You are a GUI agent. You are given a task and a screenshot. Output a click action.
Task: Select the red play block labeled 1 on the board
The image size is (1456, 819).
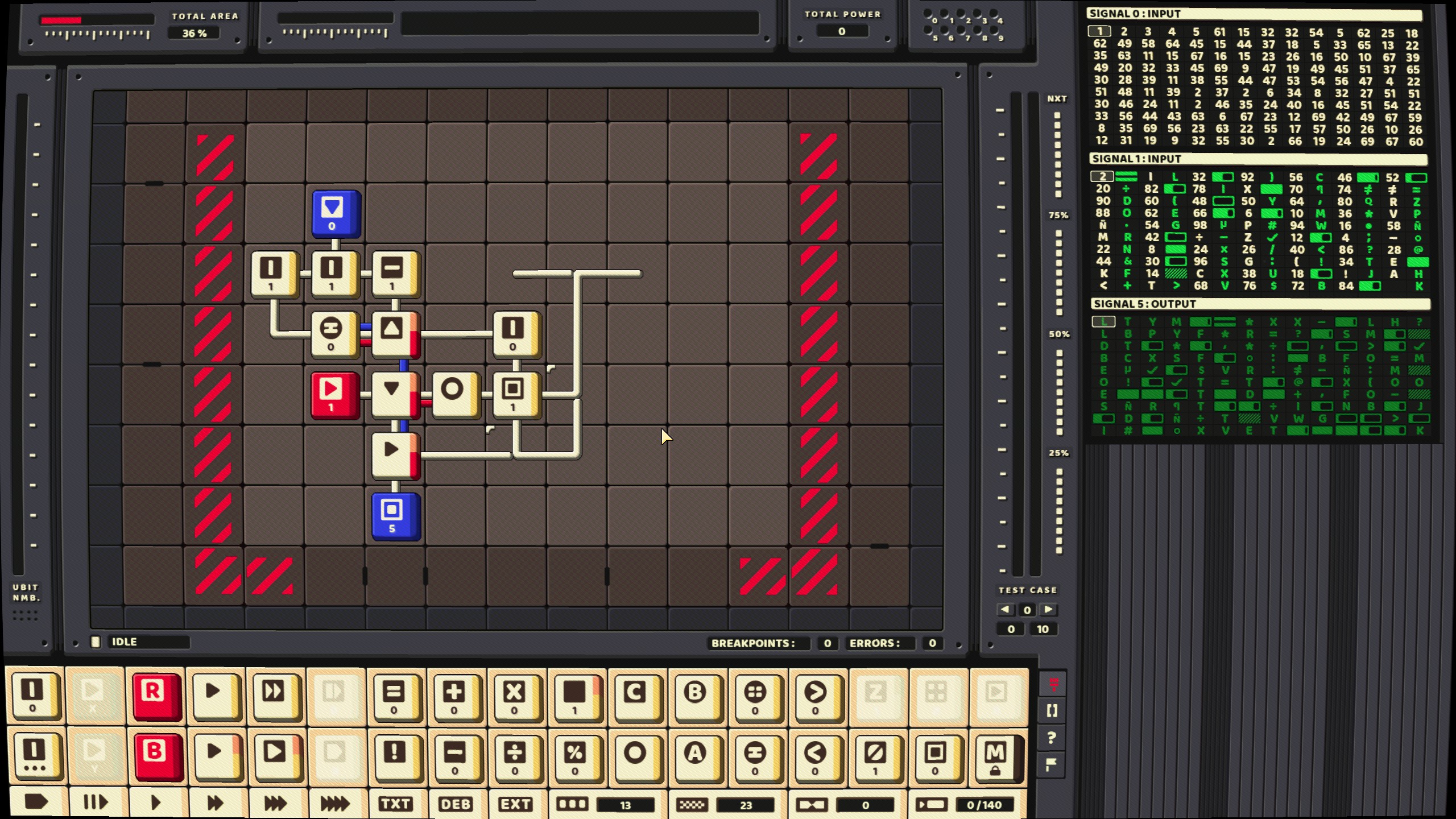click(336, 395)
